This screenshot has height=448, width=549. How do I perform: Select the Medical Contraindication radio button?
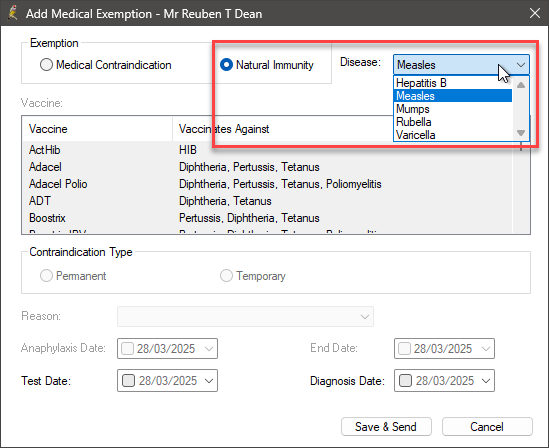[x=46, y=65]
